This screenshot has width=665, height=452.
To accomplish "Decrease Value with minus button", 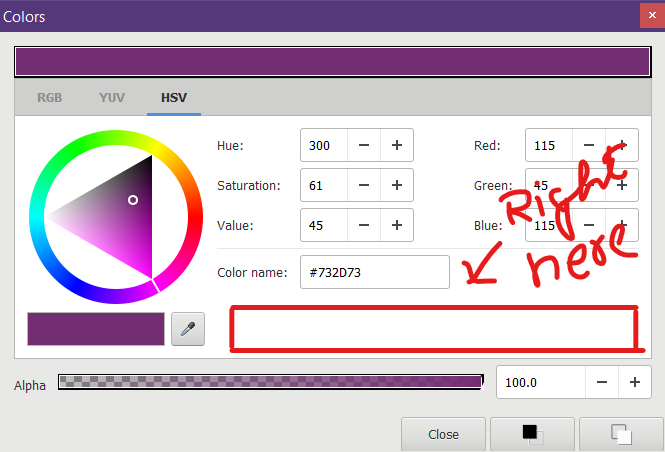I will click(x=364, y=225).
